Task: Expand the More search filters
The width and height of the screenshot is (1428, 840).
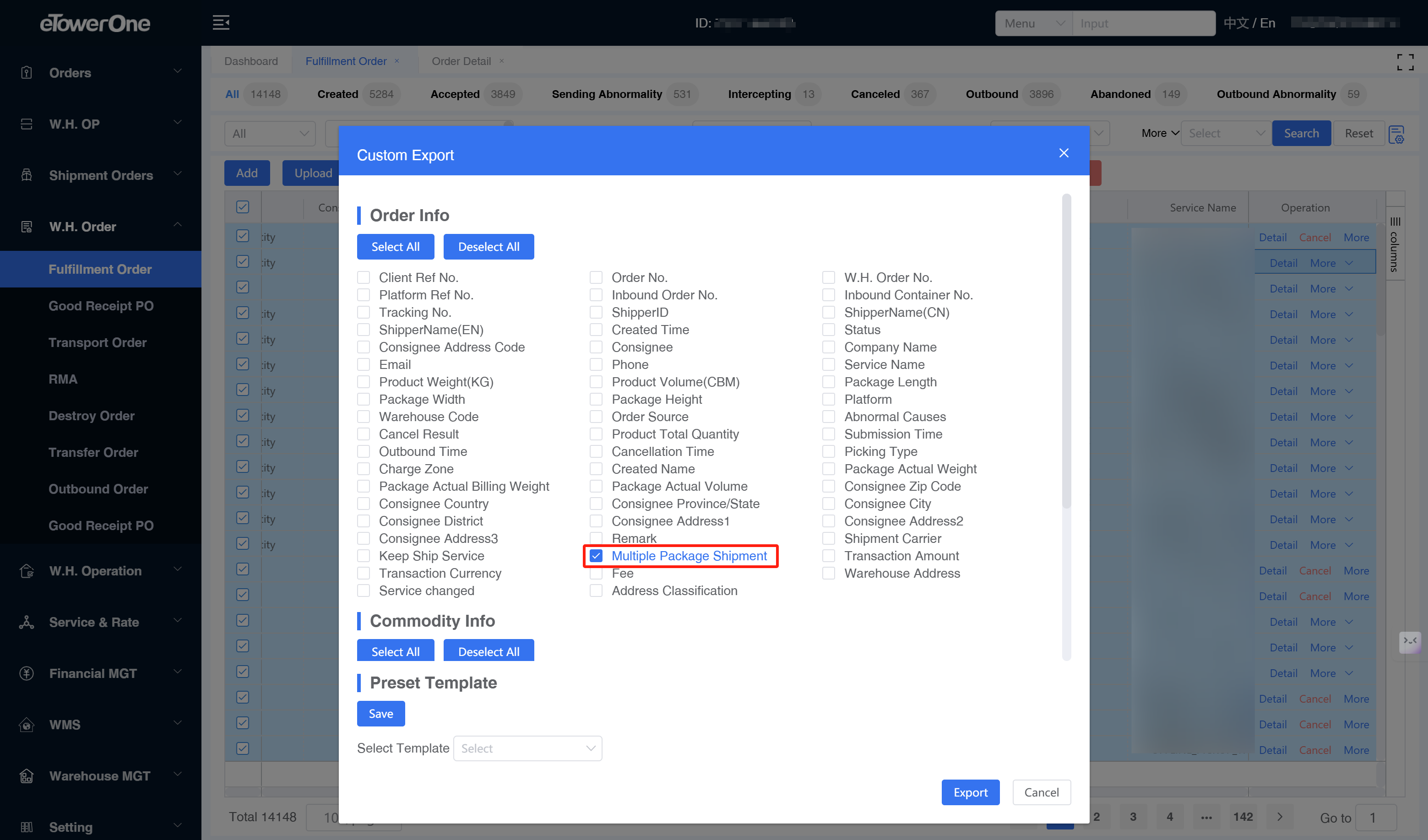Action: (x=1160, y=133)
